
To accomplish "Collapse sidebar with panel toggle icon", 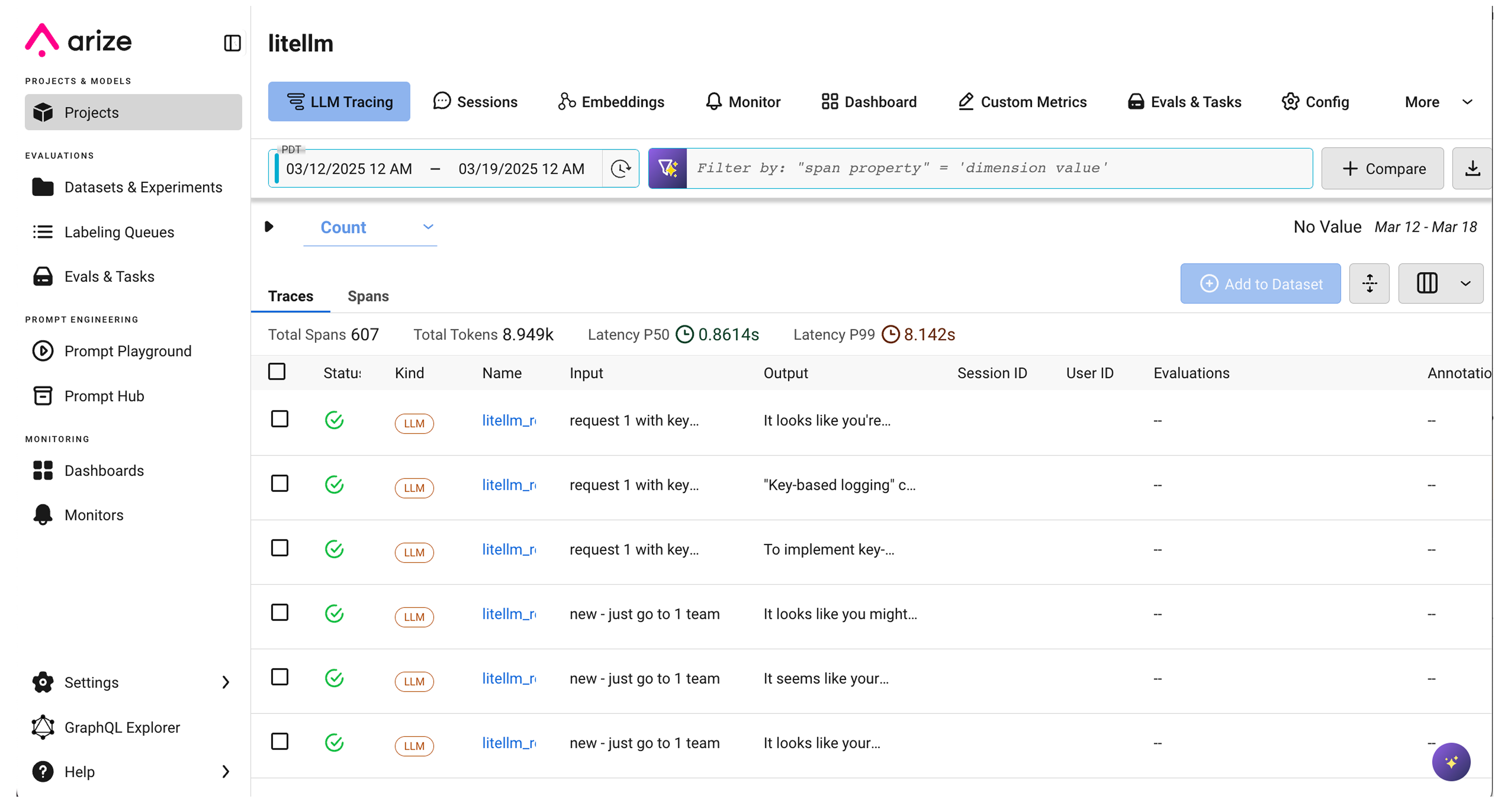I will click(x=232, y=43).
